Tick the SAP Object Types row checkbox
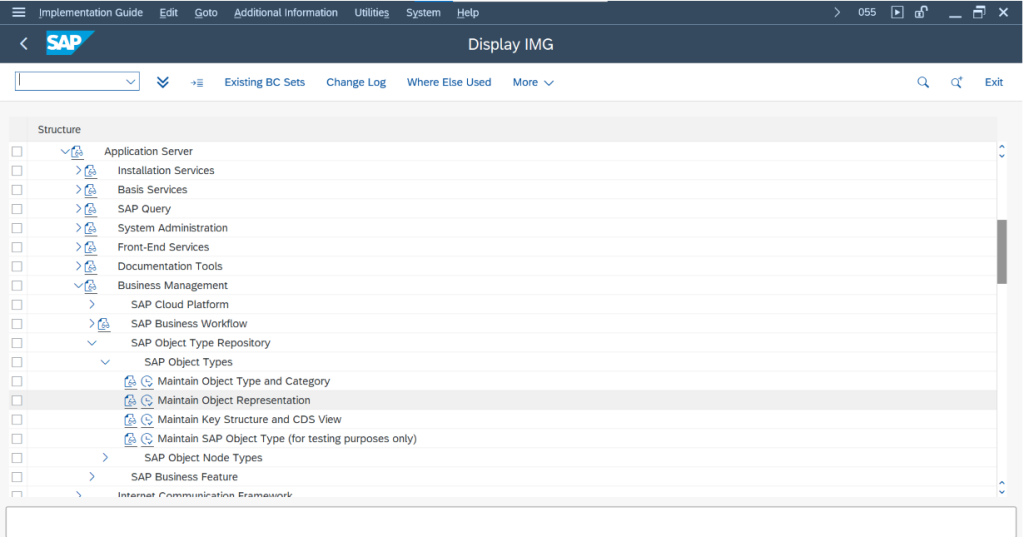1024x537 pixels. click(x=17, y=362)
